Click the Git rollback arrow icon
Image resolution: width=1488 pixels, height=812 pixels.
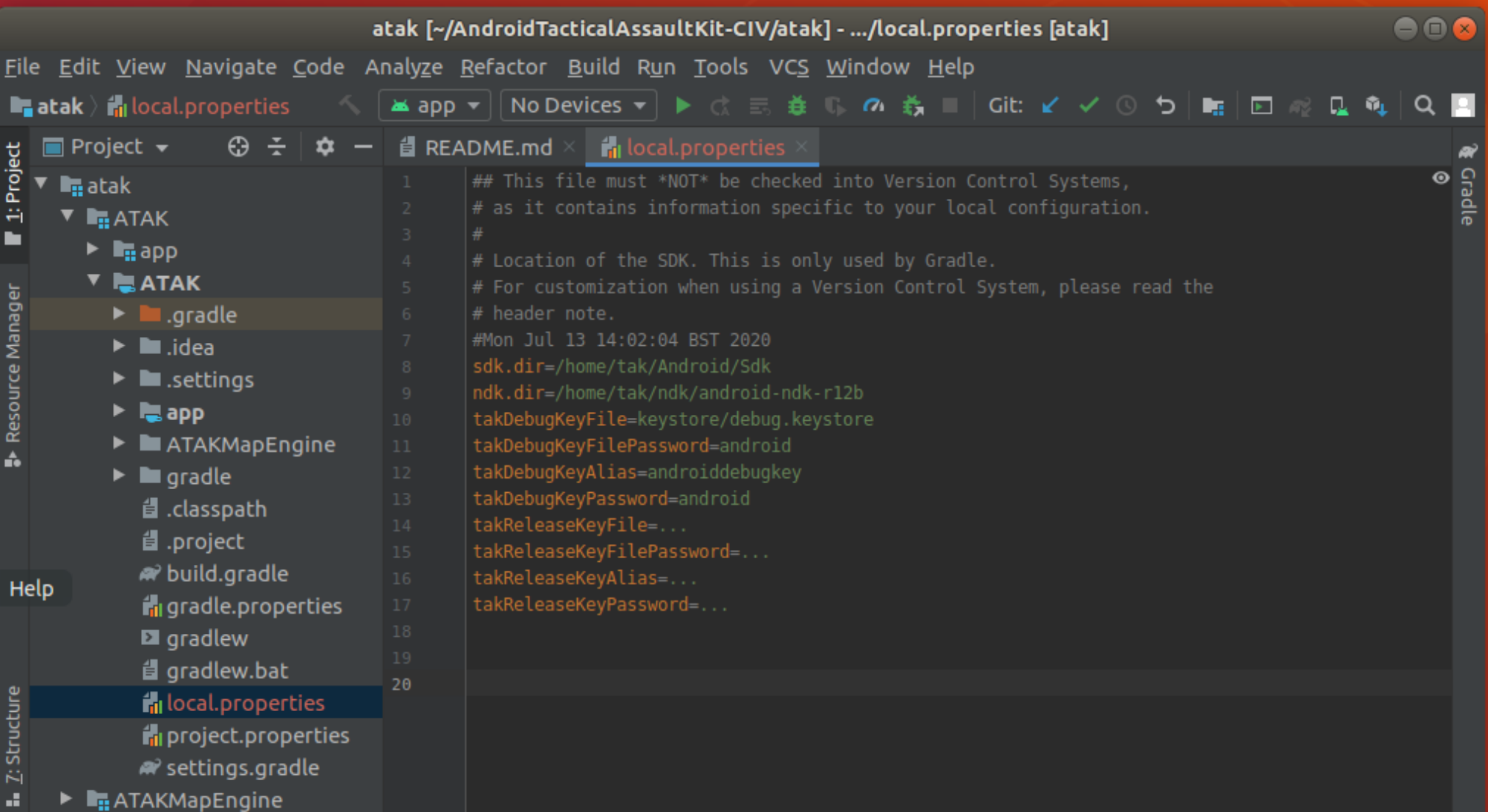point(1165,106)
